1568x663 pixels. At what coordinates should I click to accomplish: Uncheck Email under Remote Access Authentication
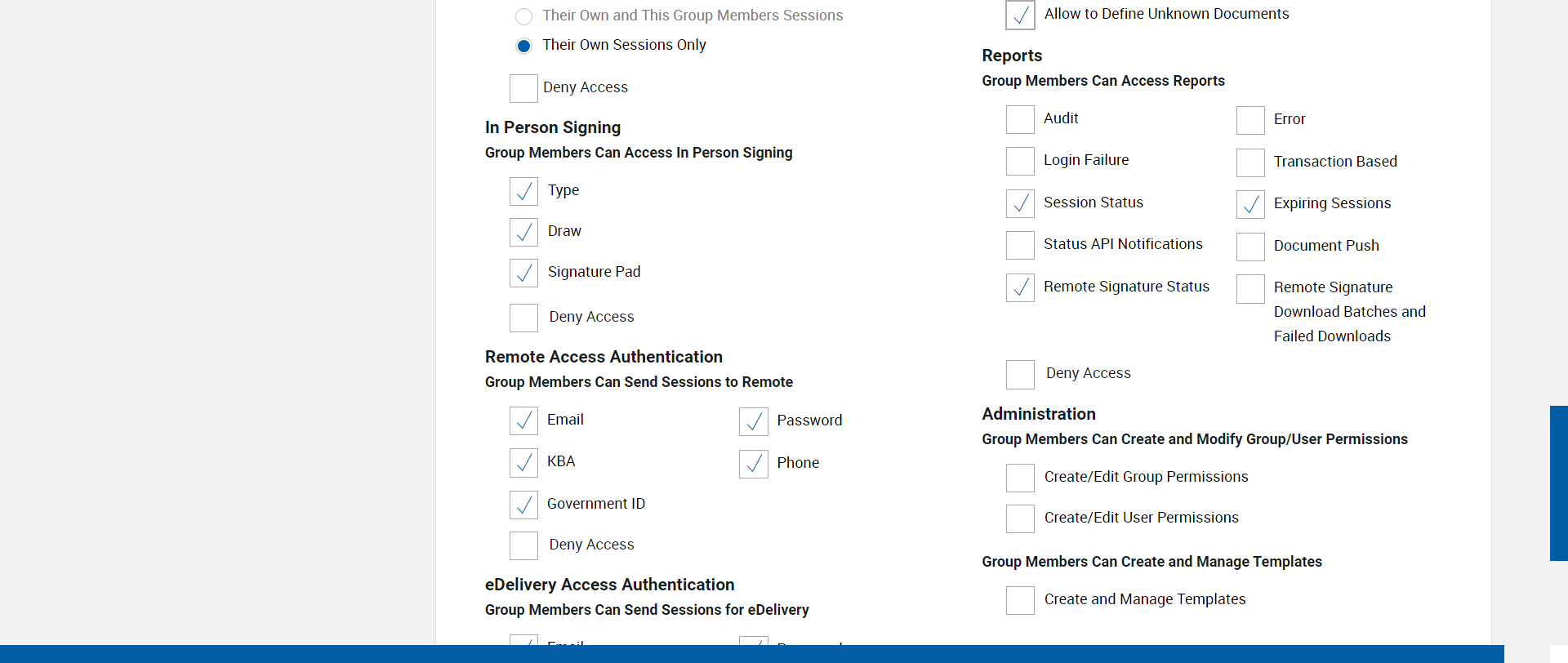point(523,420)
